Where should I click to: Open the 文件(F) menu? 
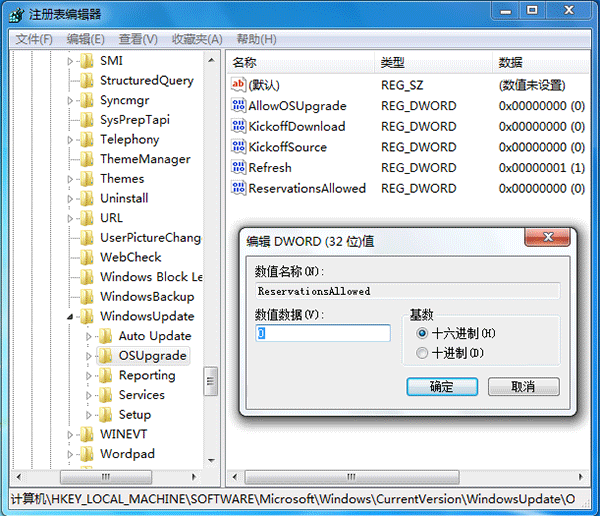(34, 39)
